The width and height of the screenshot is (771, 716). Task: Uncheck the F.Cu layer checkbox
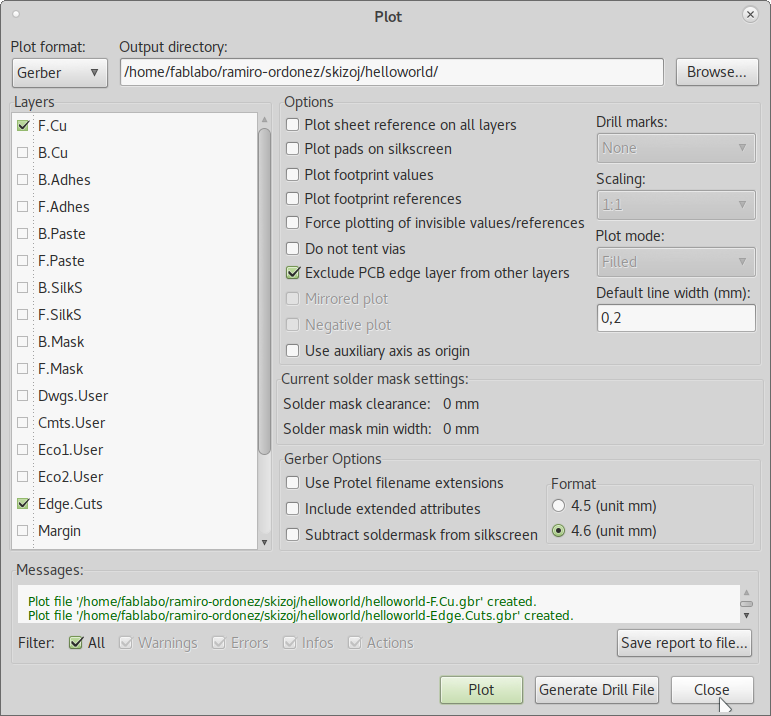[x=23, y=126]
